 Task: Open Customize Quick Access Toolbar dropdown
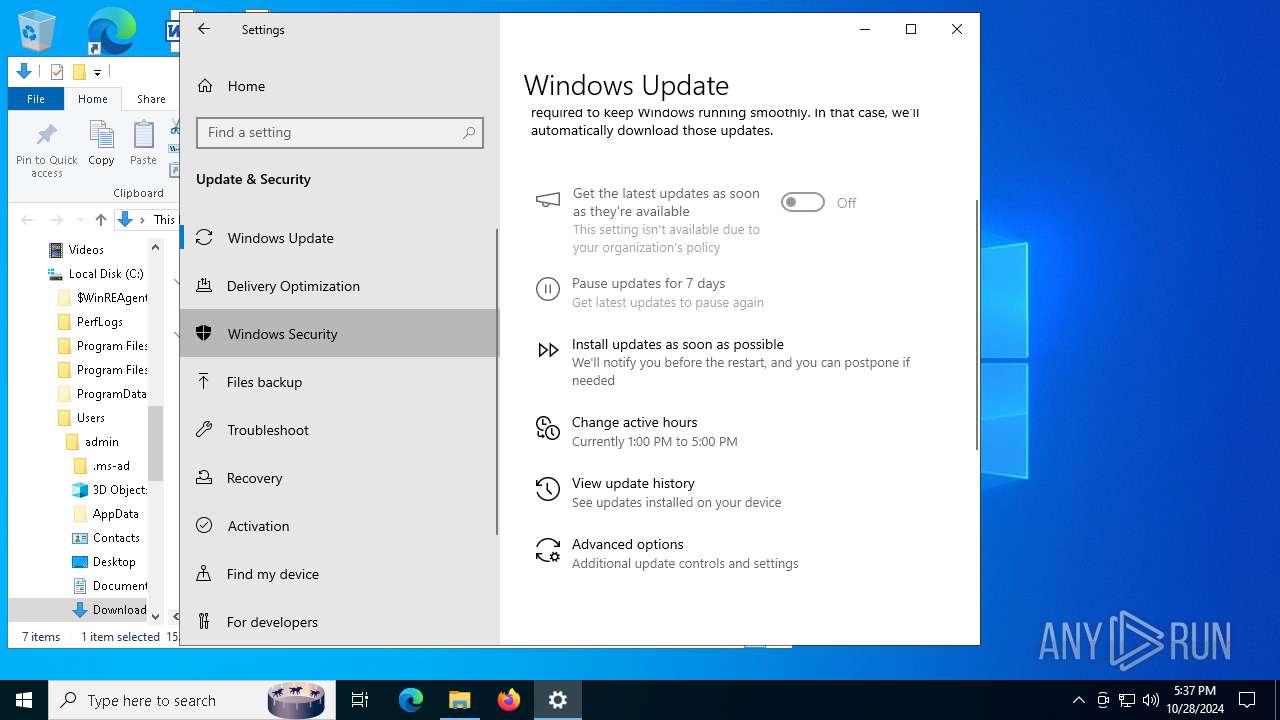pos(97,72)
